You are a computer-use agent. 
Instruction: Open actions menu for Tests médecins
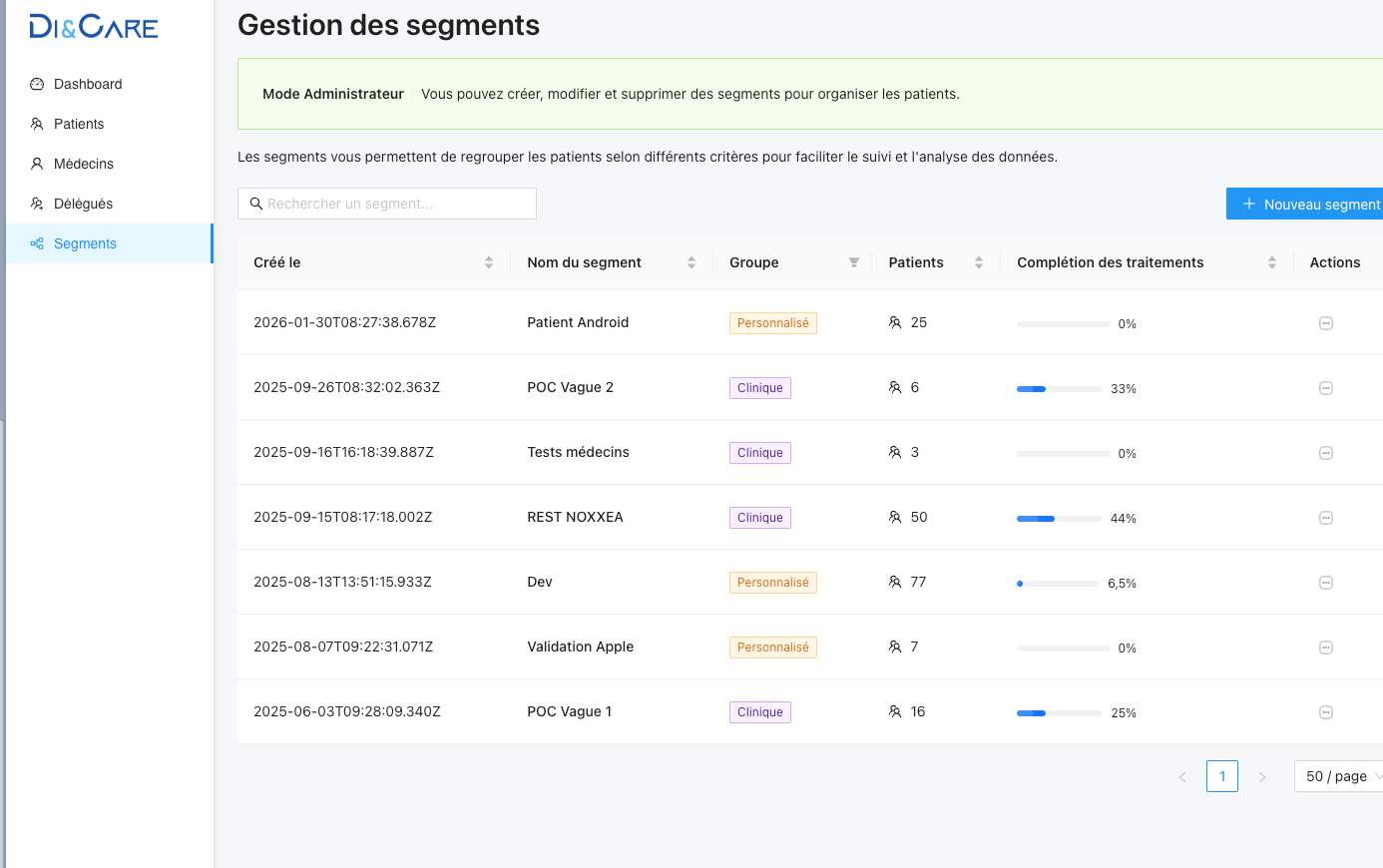coord(1326,453)
